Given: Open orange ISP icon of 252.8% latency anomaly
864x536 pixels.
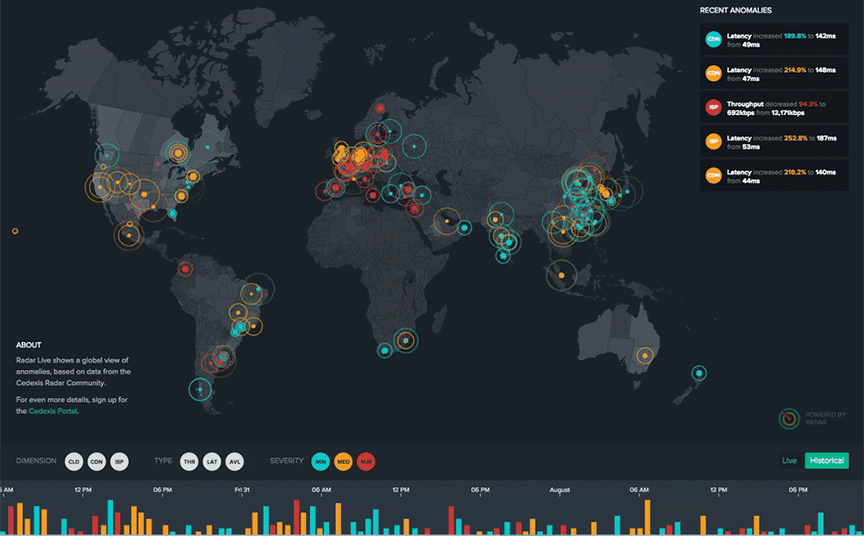Looking at the screenshot, I should pyautogui.click(x=714, y=142).
